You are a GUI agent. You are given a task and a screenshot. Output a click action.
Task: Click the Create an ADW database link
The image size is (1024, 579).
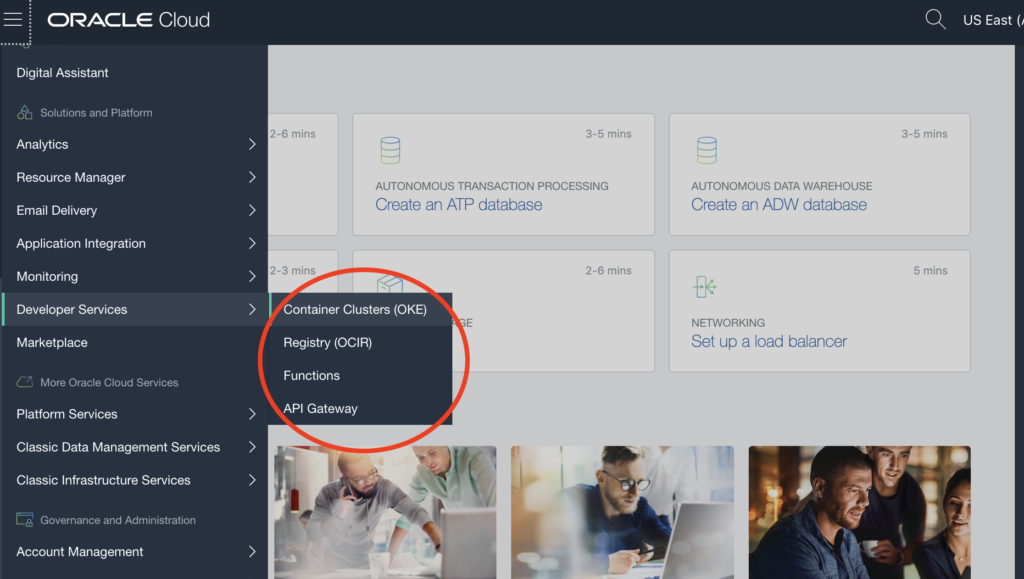(x=779, y=205)
